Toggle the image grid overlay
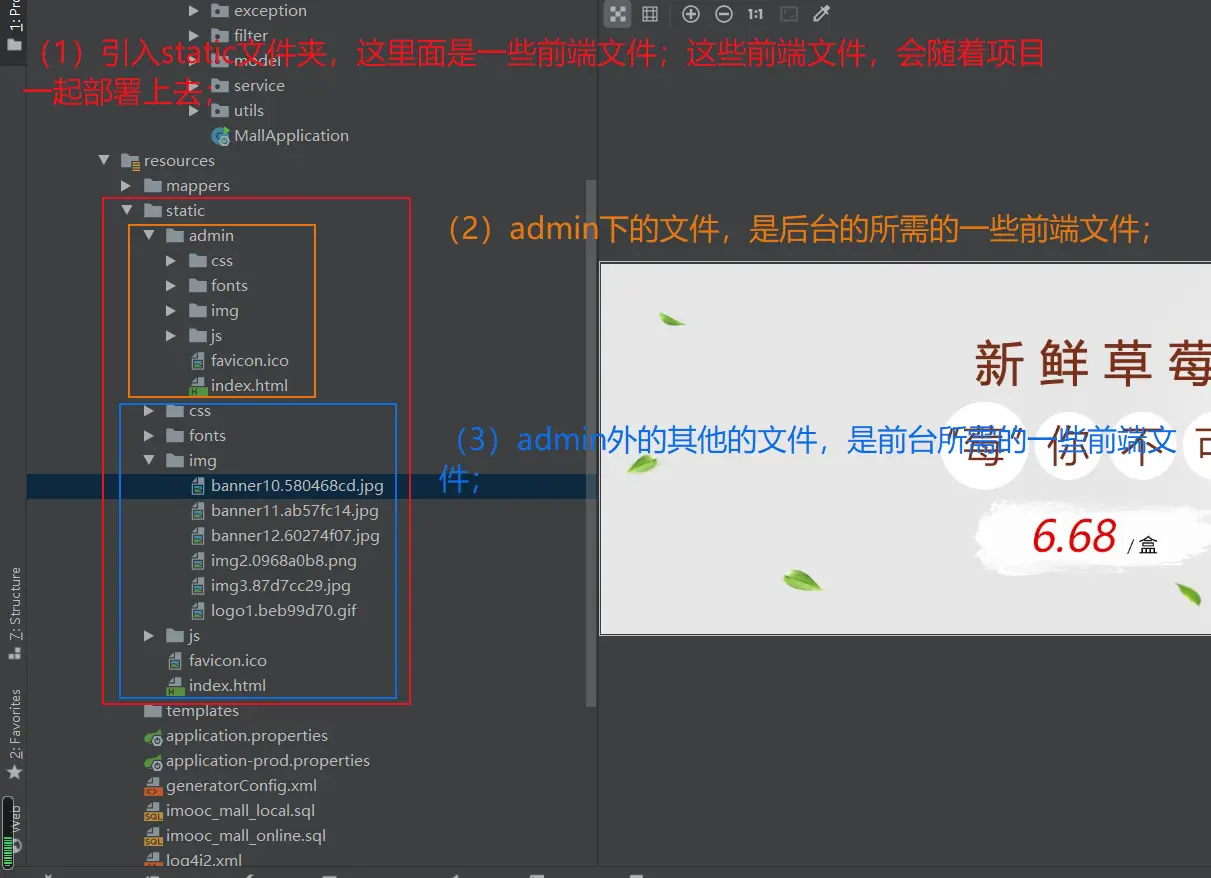 [x=650, y=14]
